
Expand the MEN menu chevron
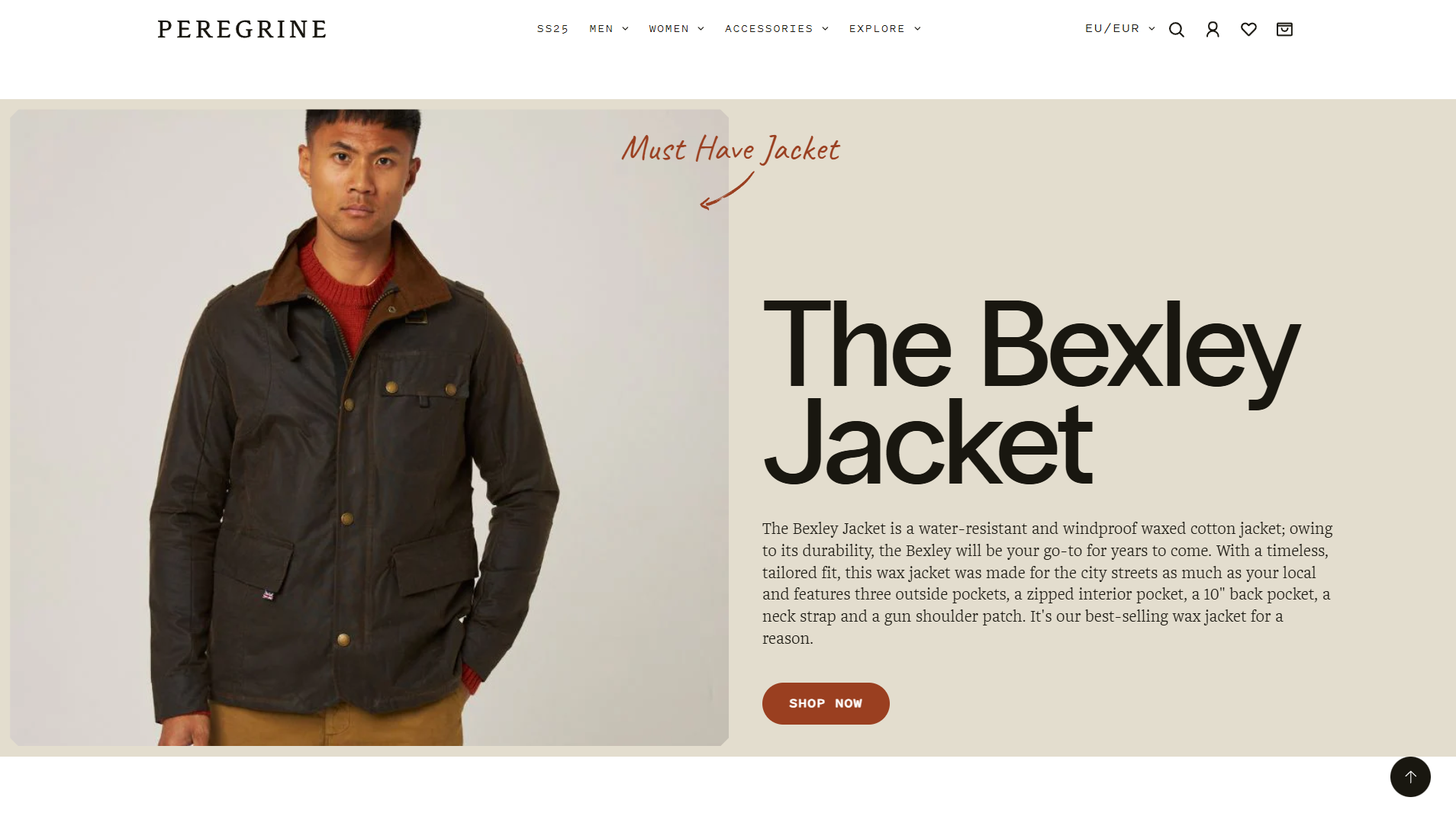click(625, 29)
